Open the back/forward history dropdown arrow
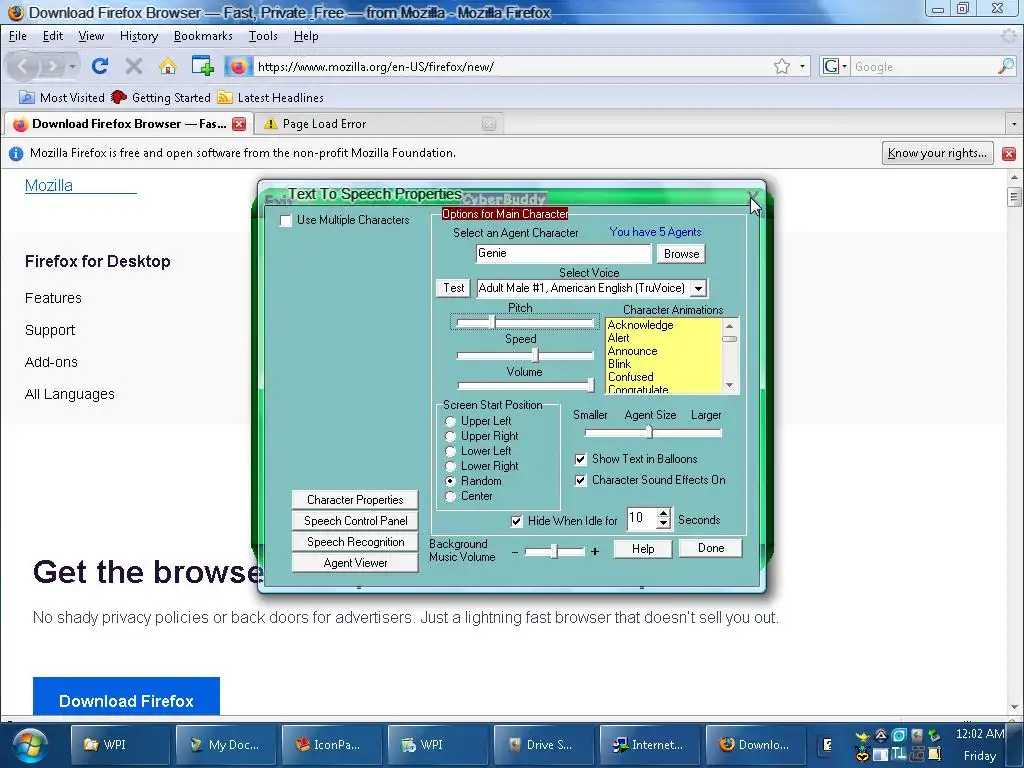The image size is (1024, 768). pos(72,66)
